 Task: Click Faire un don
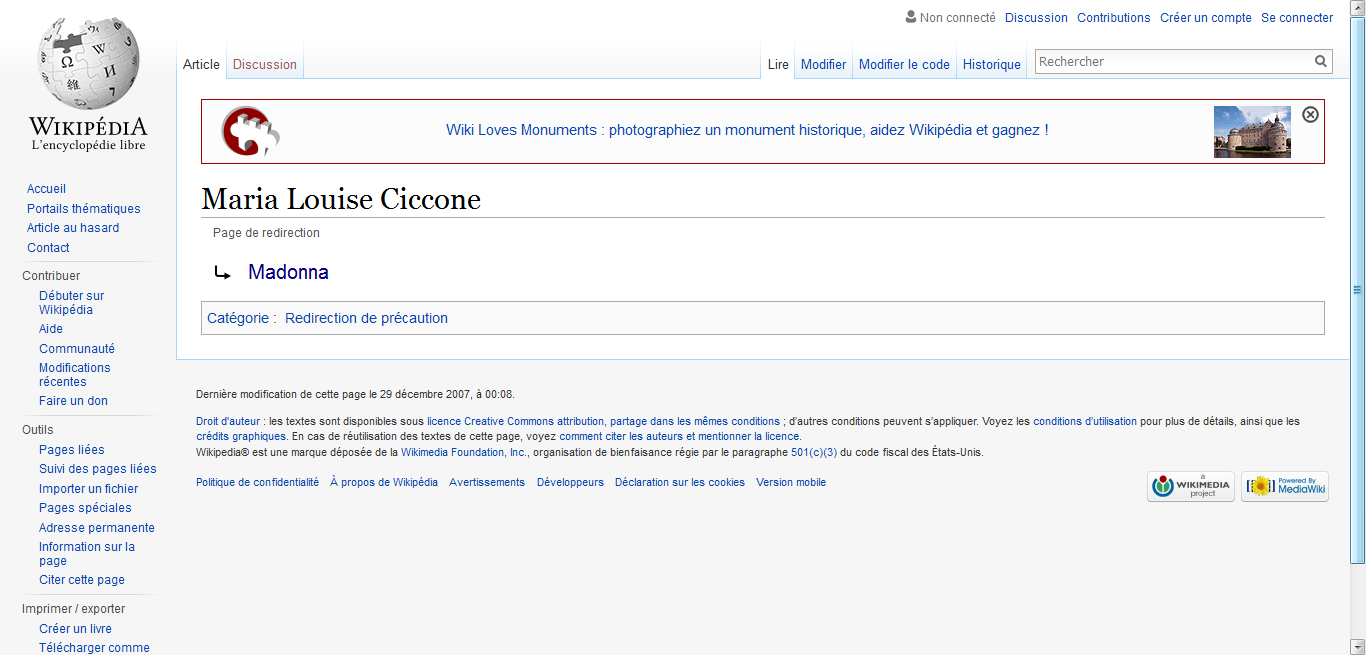click(73, 401)
